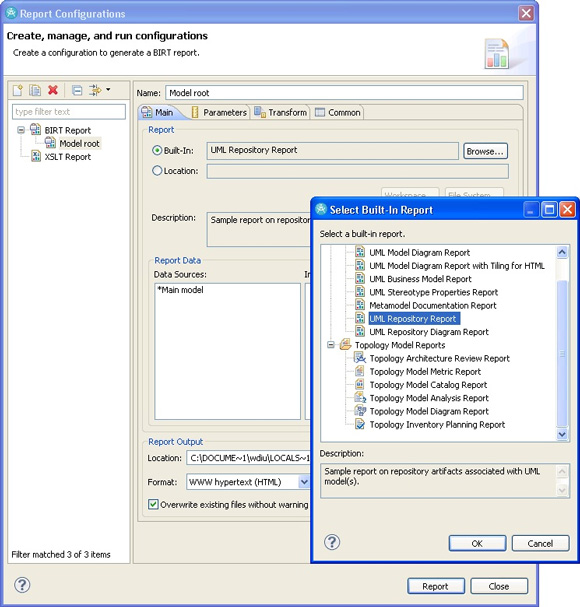
Task: Select the Location radio button
Action: [x=157, y=170]
